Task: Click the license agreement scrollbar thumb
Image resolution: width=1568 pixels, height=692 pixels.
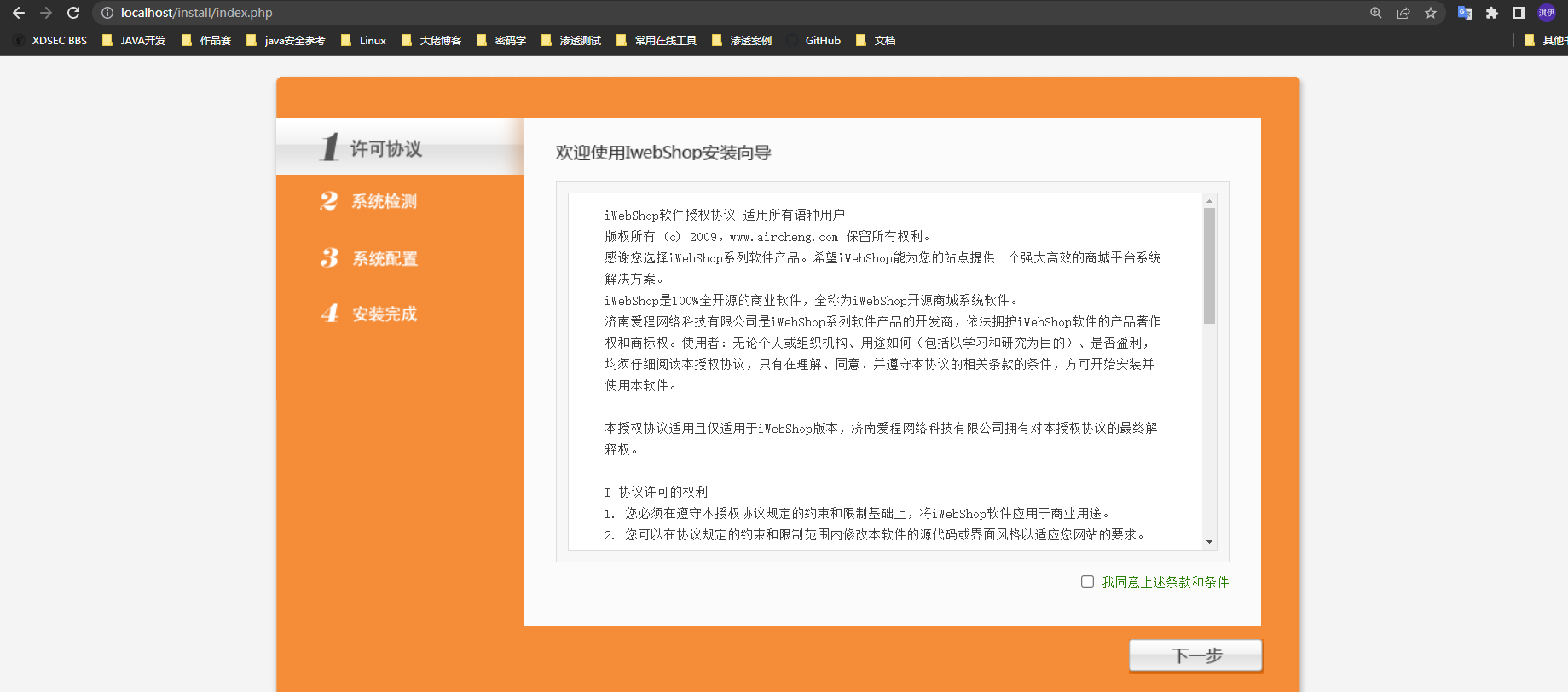Action: point(1209,266)
